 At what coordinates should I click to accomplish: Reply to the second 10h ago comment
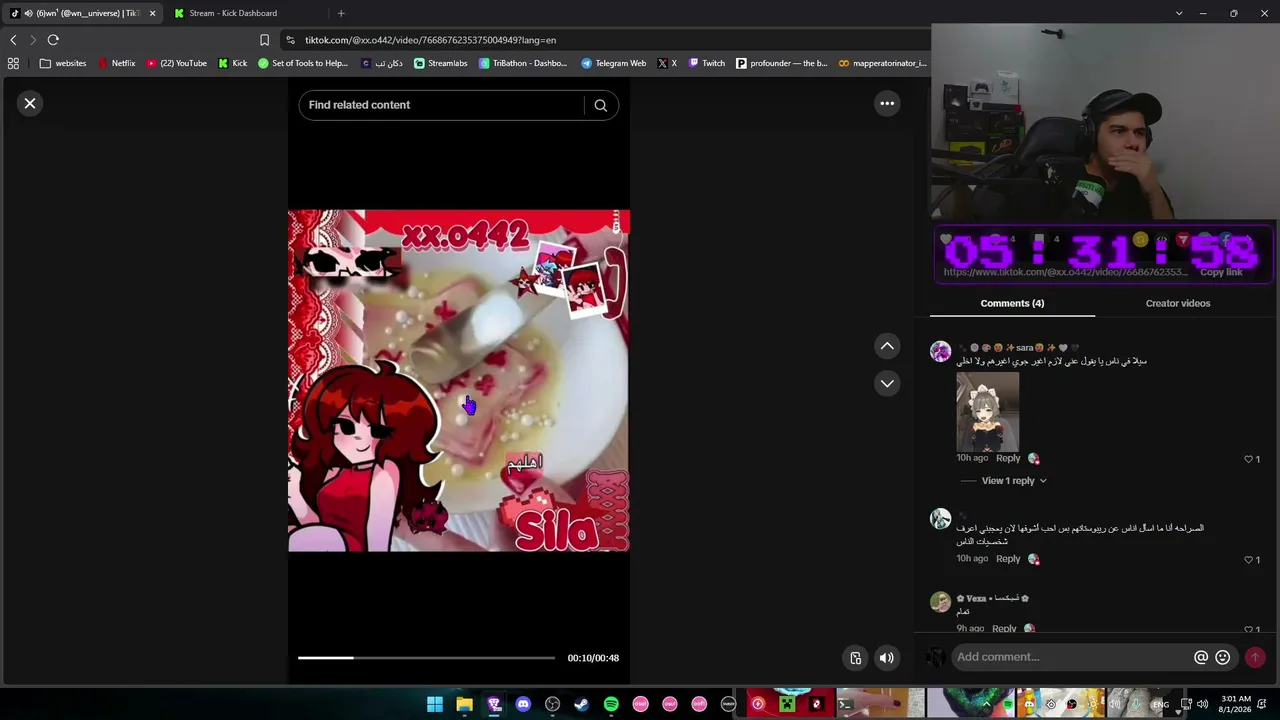coord(1008,559)
